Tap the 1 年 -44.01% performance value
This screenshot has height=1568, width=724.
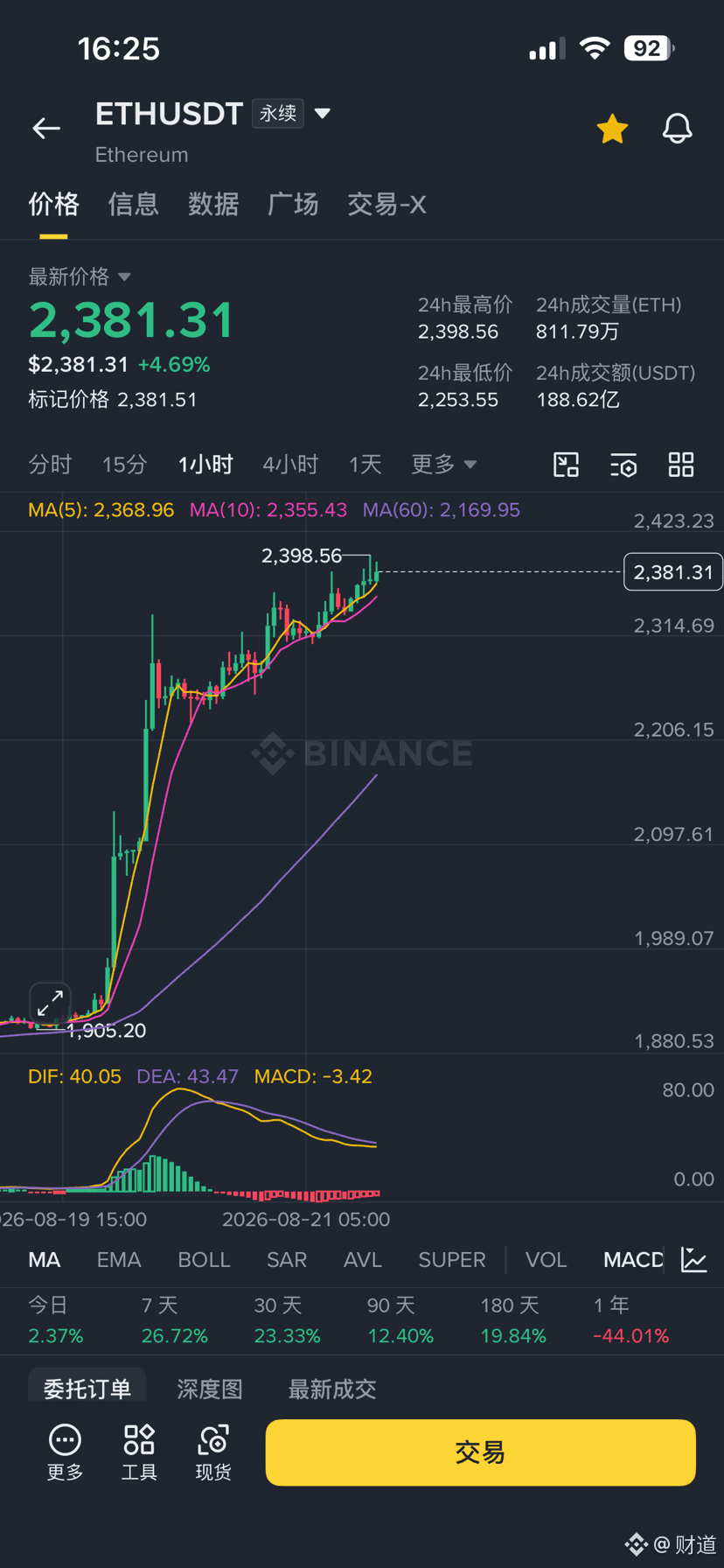pos(631,1336)
